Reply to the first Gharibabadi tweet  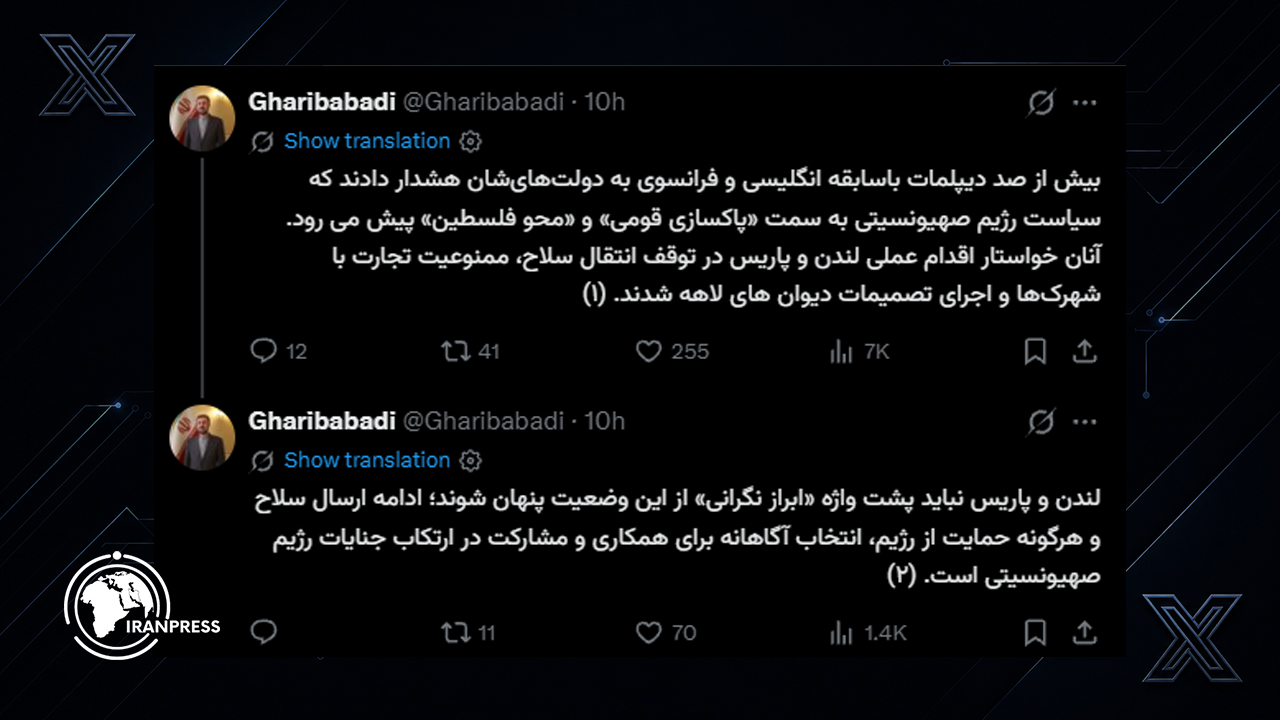click(x=263, y=351)
